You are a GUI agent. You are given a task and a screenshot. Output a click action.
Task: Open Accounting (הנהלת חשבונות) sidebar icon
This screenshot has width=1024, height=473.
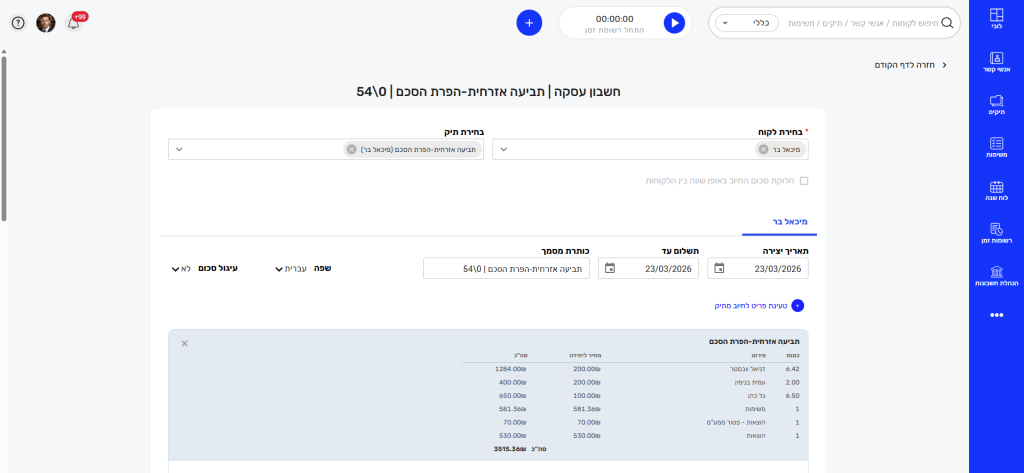point(995,277)
